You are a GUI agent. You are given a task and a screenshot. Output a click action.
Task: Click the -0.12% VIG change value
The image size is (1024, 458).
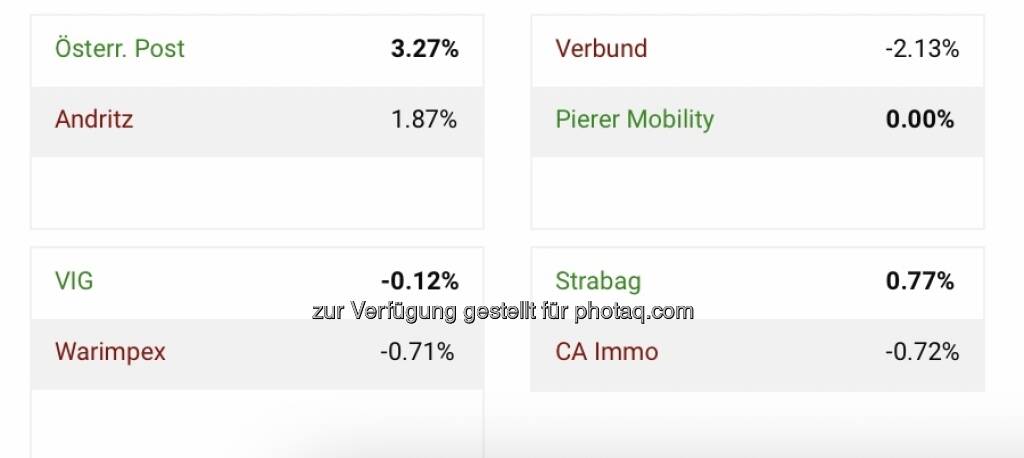(419, 281)
